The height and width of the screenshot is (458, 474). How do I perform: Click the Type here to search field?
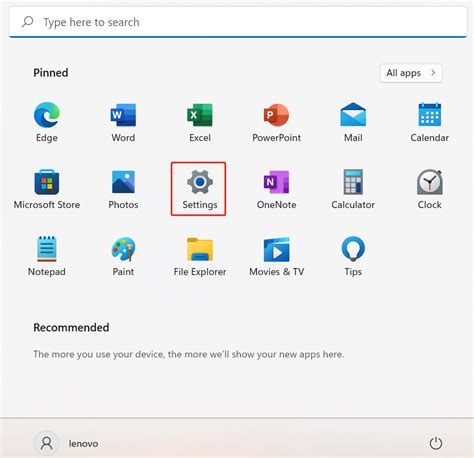tap(238, 22)
